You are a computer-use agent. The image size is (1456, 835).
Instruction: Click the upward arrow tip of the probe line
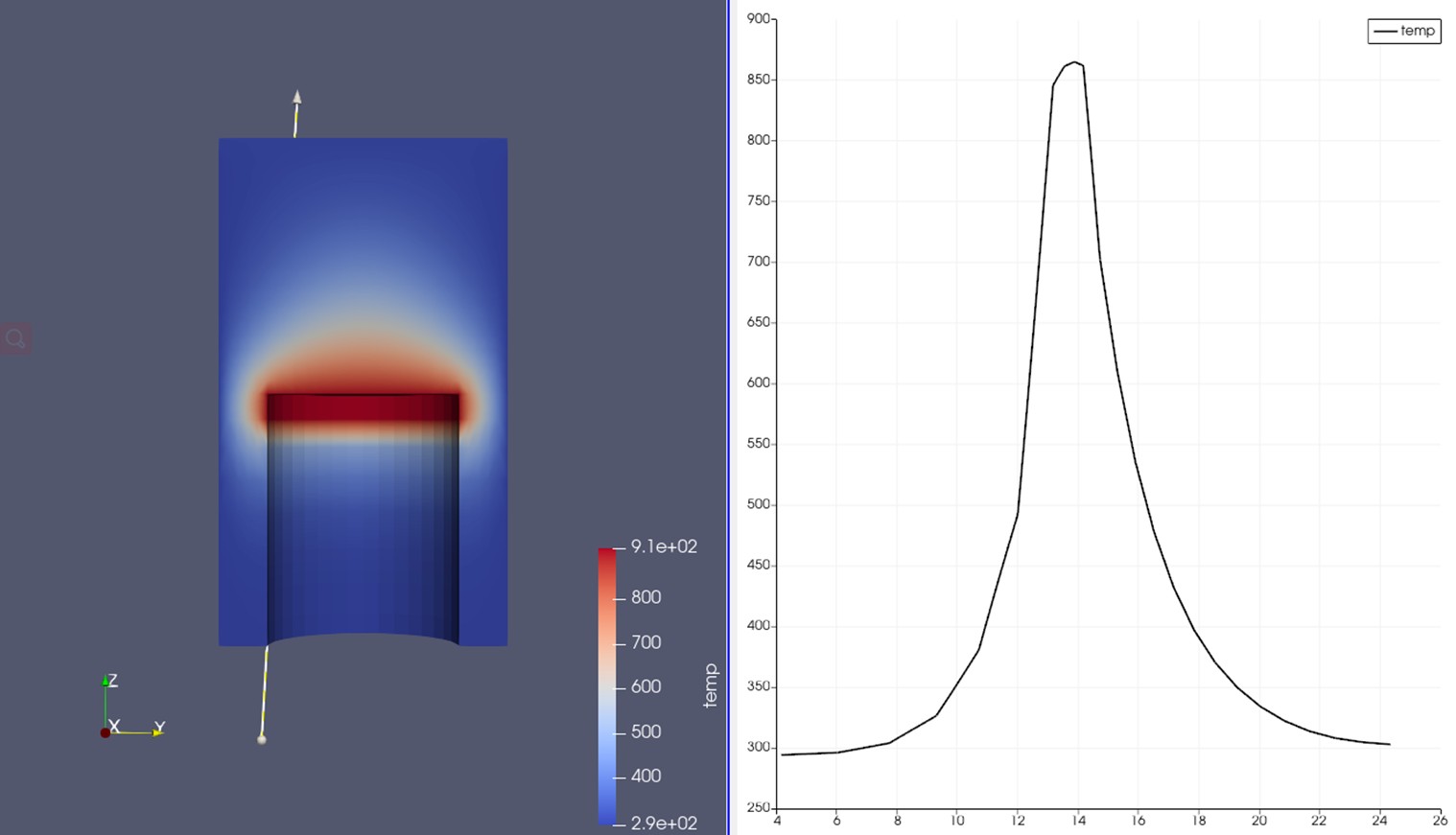point(296,96)
